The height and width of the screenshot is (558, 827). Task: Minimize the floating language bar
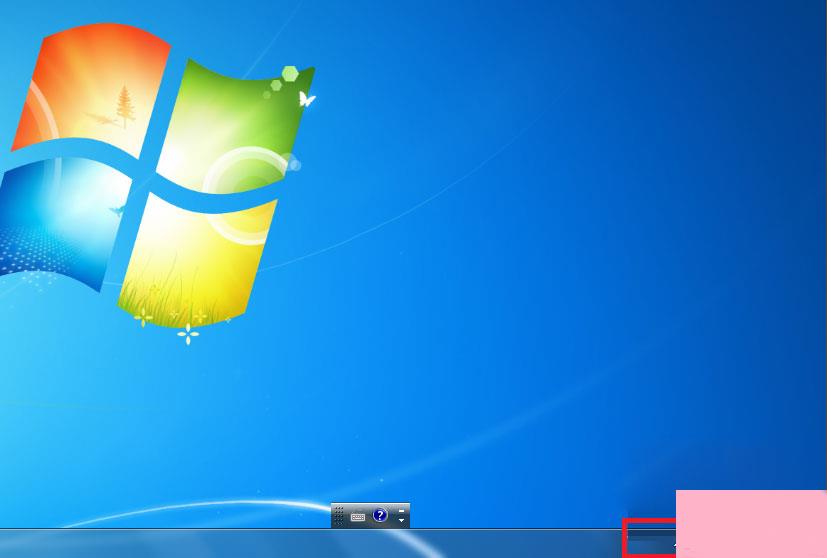tap(401, 511)
